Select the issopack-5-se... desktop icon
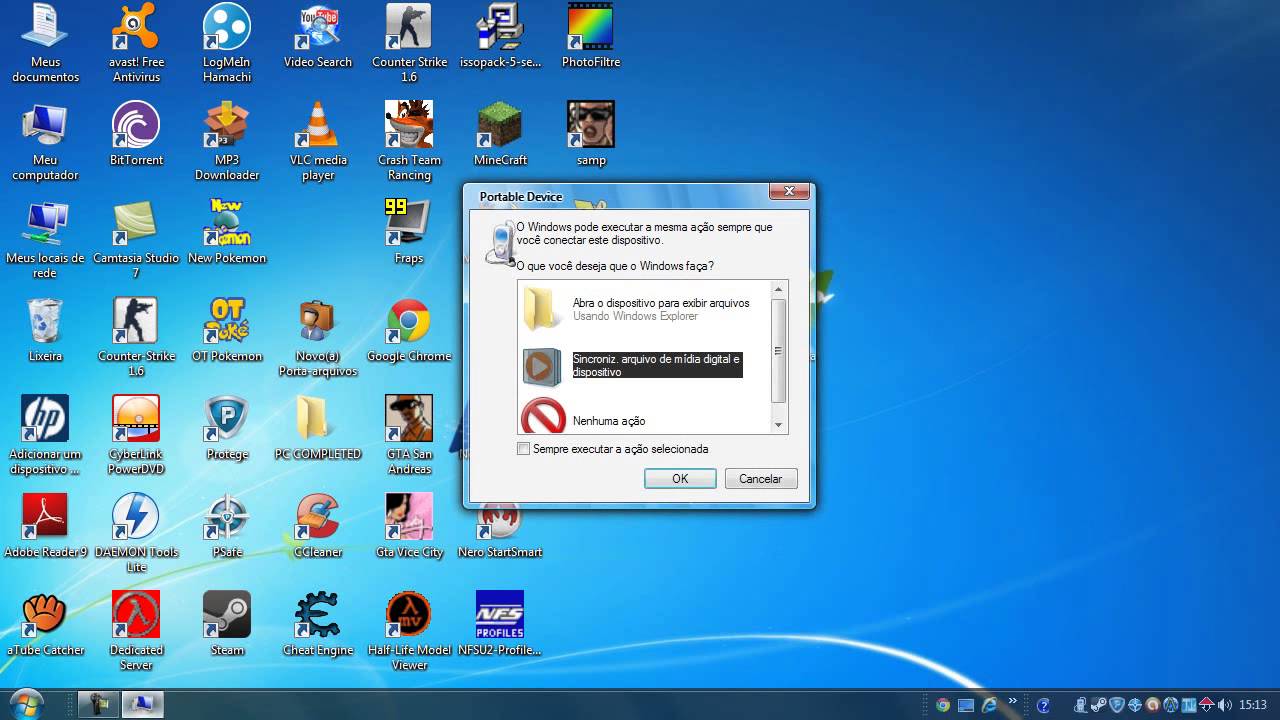Screen dimensions: 1280x720 (500, 36)
